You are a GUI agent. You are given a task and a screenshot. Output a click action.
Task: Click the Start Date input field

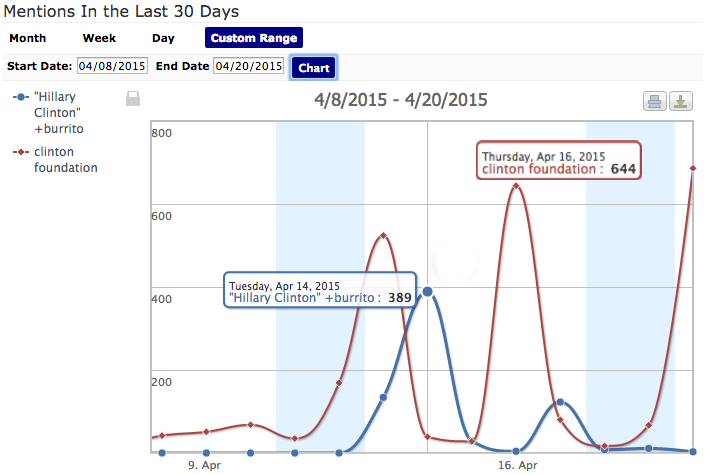[112, 66]
